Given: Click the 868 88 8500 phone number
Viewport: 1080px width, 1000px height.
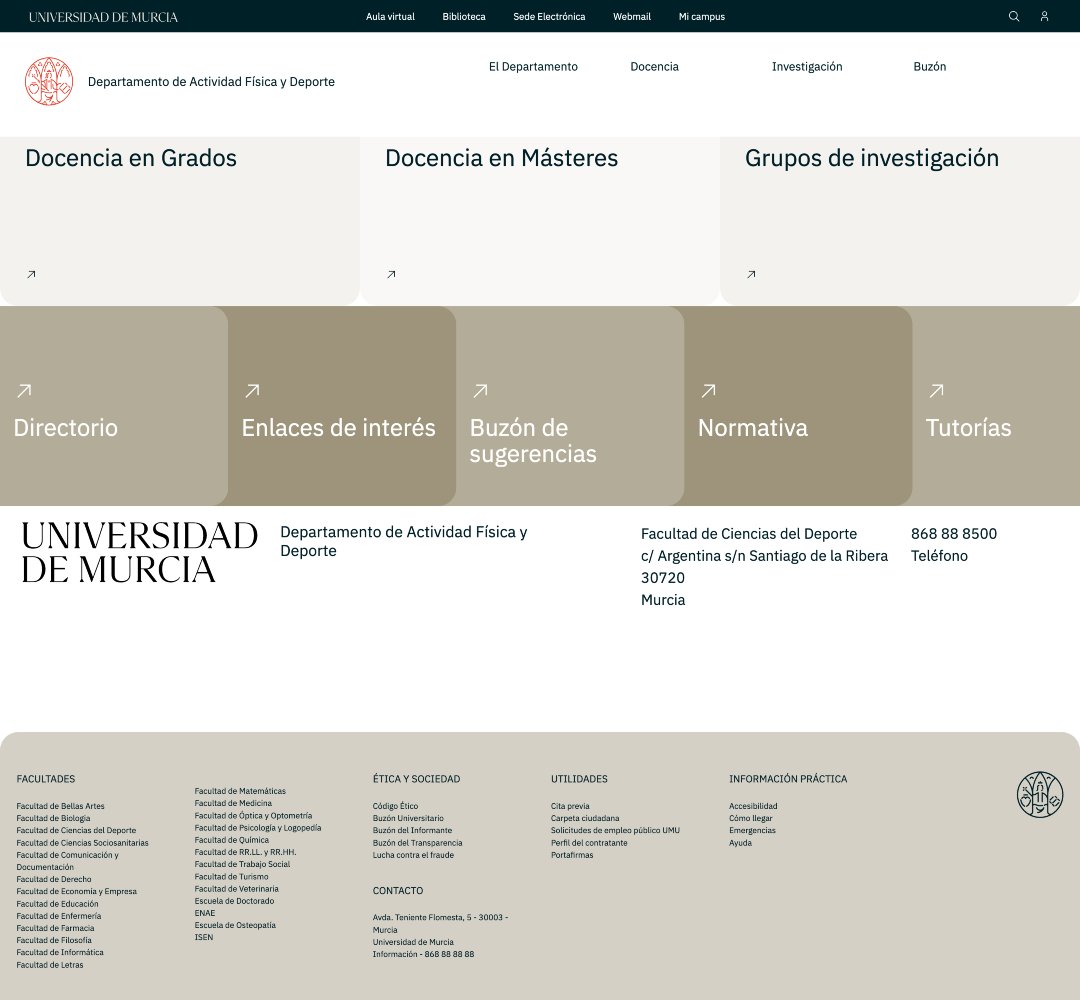Looking at the screenshot, I should pyautogui.click(x=953, y=534).
